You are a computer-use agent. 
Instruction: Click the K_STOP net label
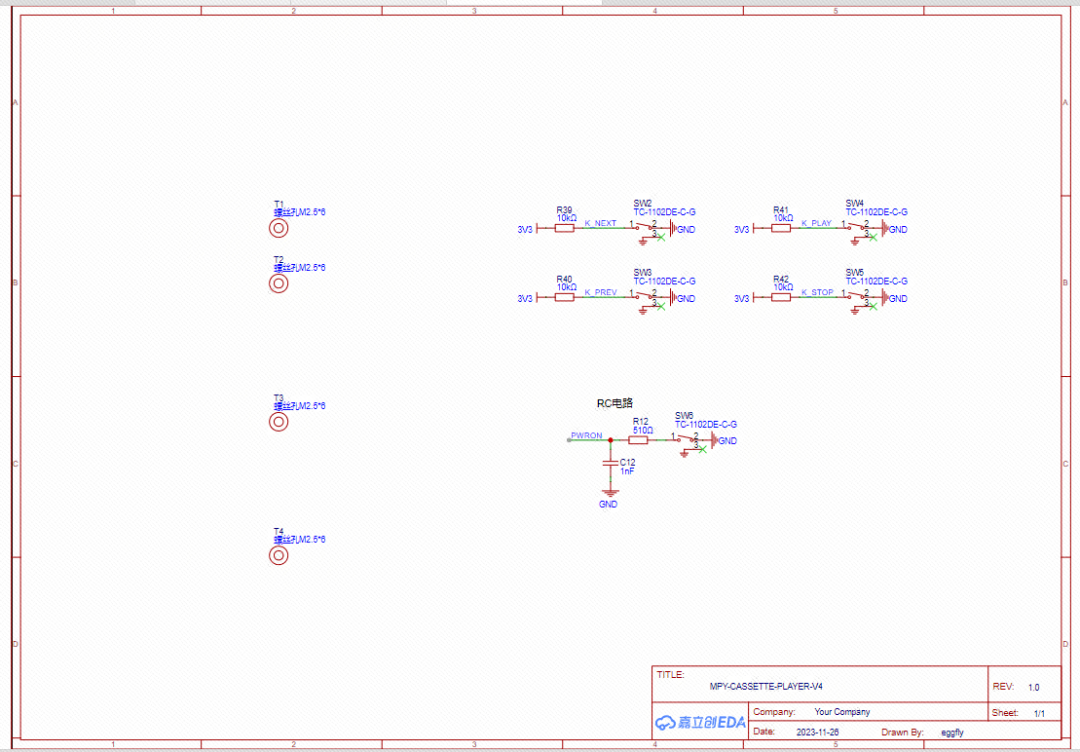(817, 293)
